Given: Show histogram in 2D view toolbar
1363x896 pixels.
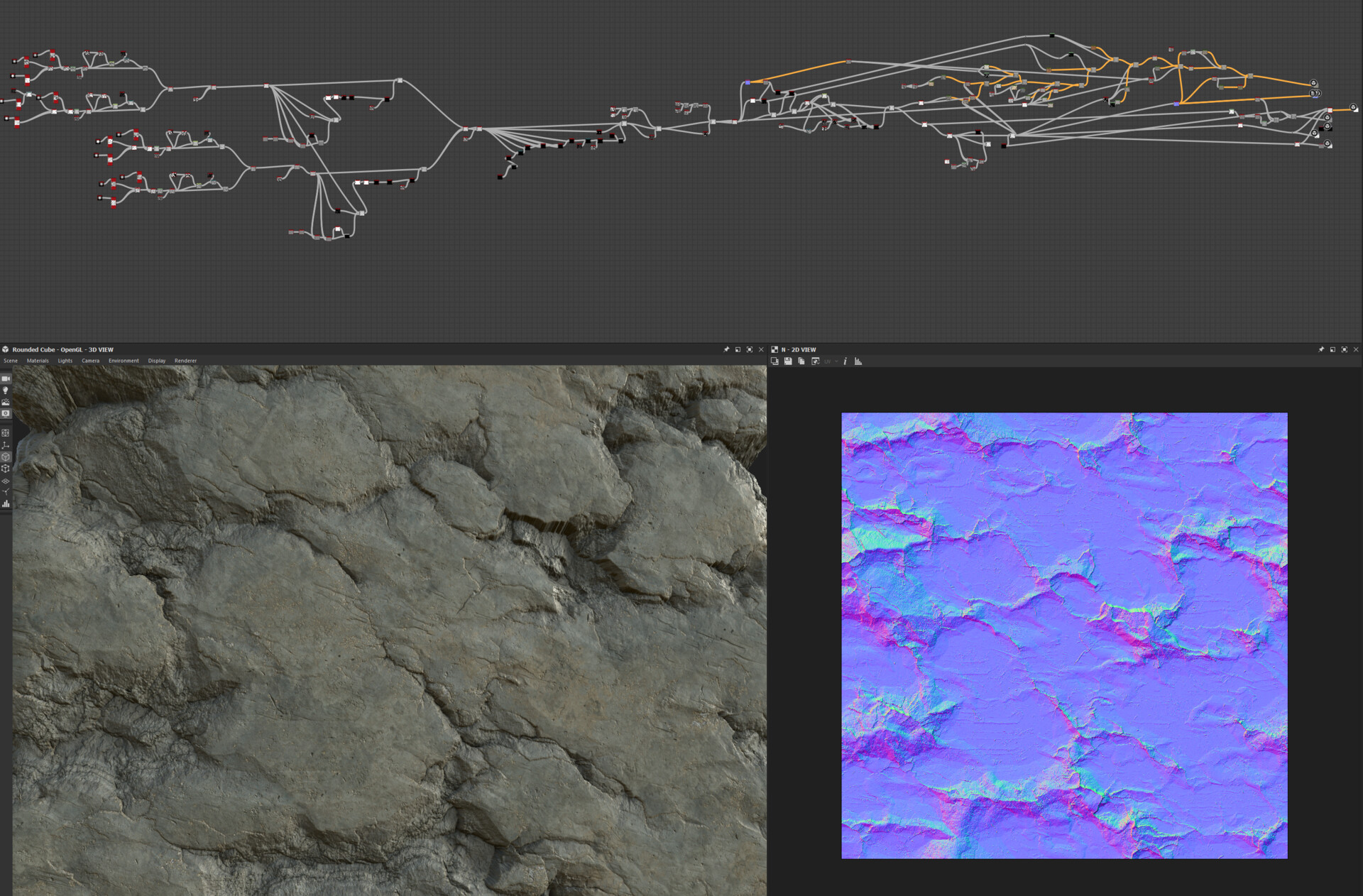Looking at the screenshot, I should point(858,361).
